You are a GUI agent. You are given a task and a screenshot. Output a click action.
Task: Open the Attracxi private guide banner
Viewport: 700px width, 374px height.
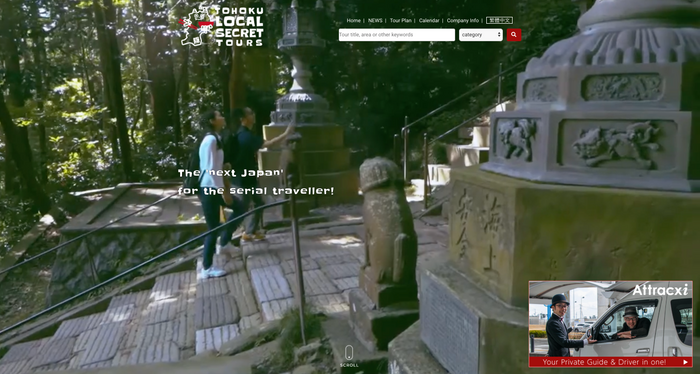coord(610,324)
